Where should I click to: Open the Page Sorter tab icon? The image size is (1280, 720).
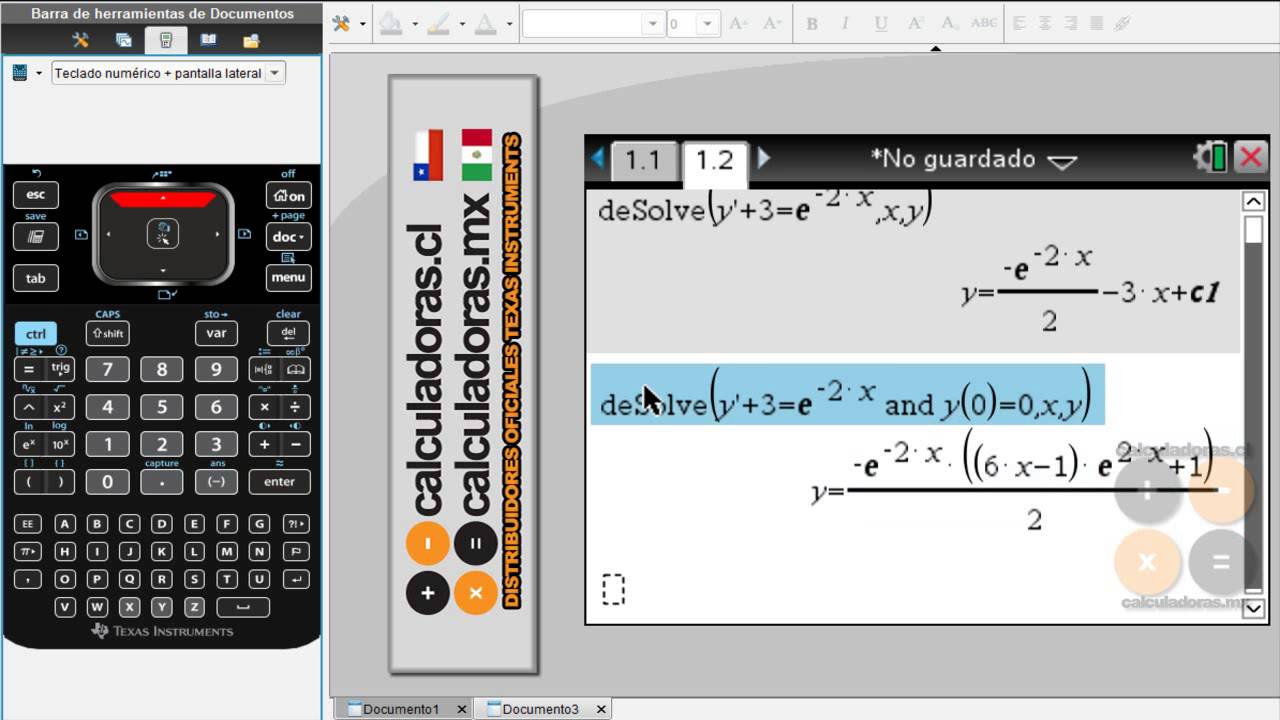click(124, 40)
